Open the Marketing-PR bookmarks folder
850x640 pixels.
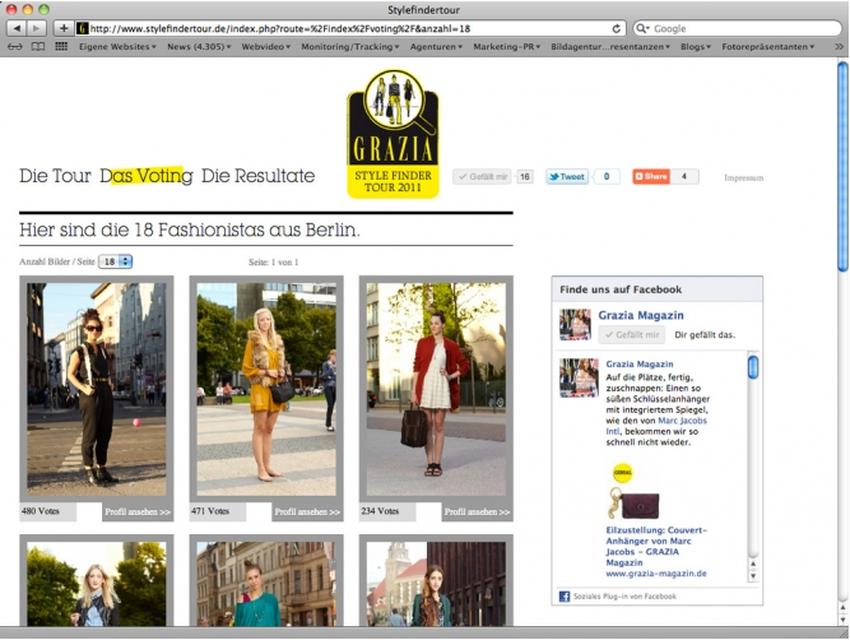pos(507,47)
